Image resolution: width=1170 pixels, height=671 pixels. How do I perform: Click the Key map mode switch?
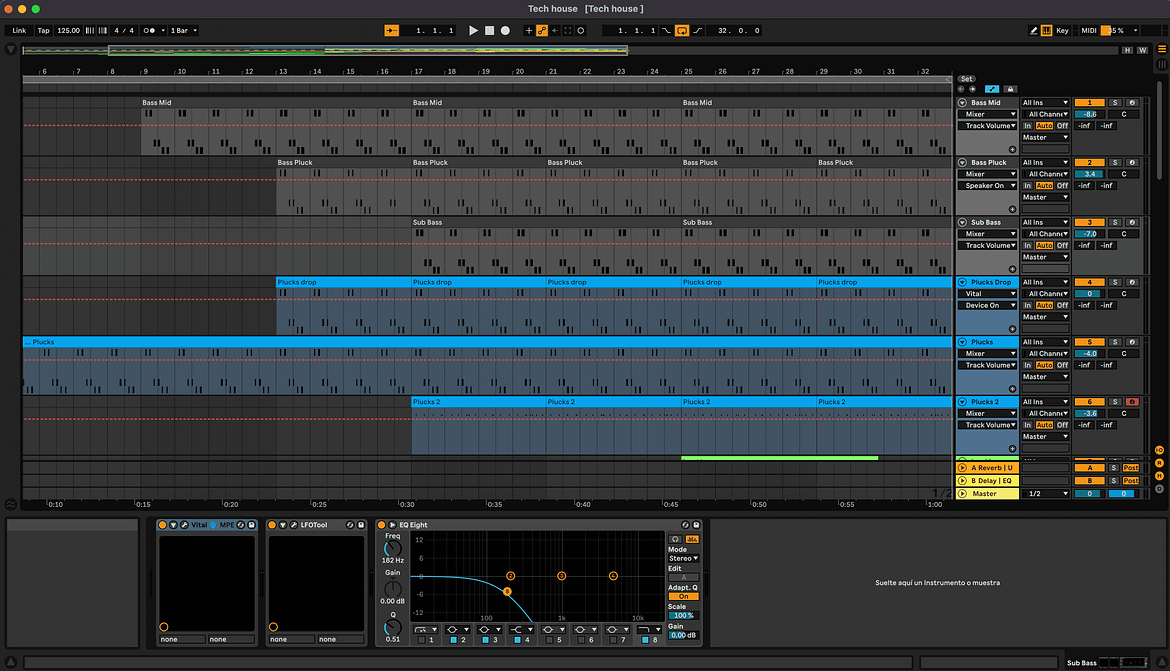[x=1062, y=31]
